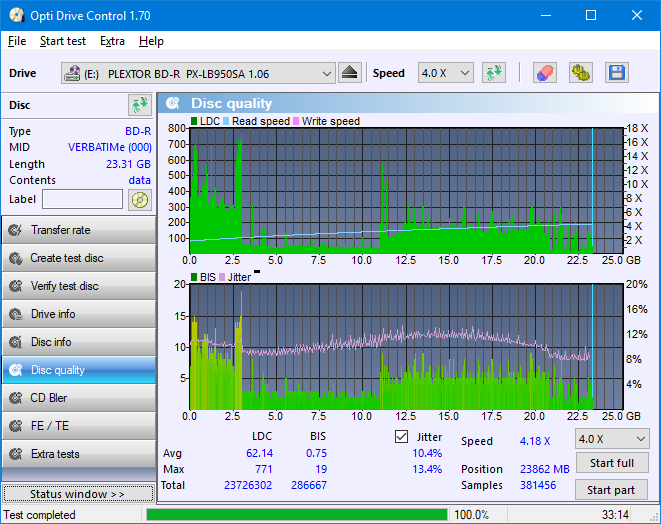Click the MID value VERBATIMe (000)

point(110,148)
